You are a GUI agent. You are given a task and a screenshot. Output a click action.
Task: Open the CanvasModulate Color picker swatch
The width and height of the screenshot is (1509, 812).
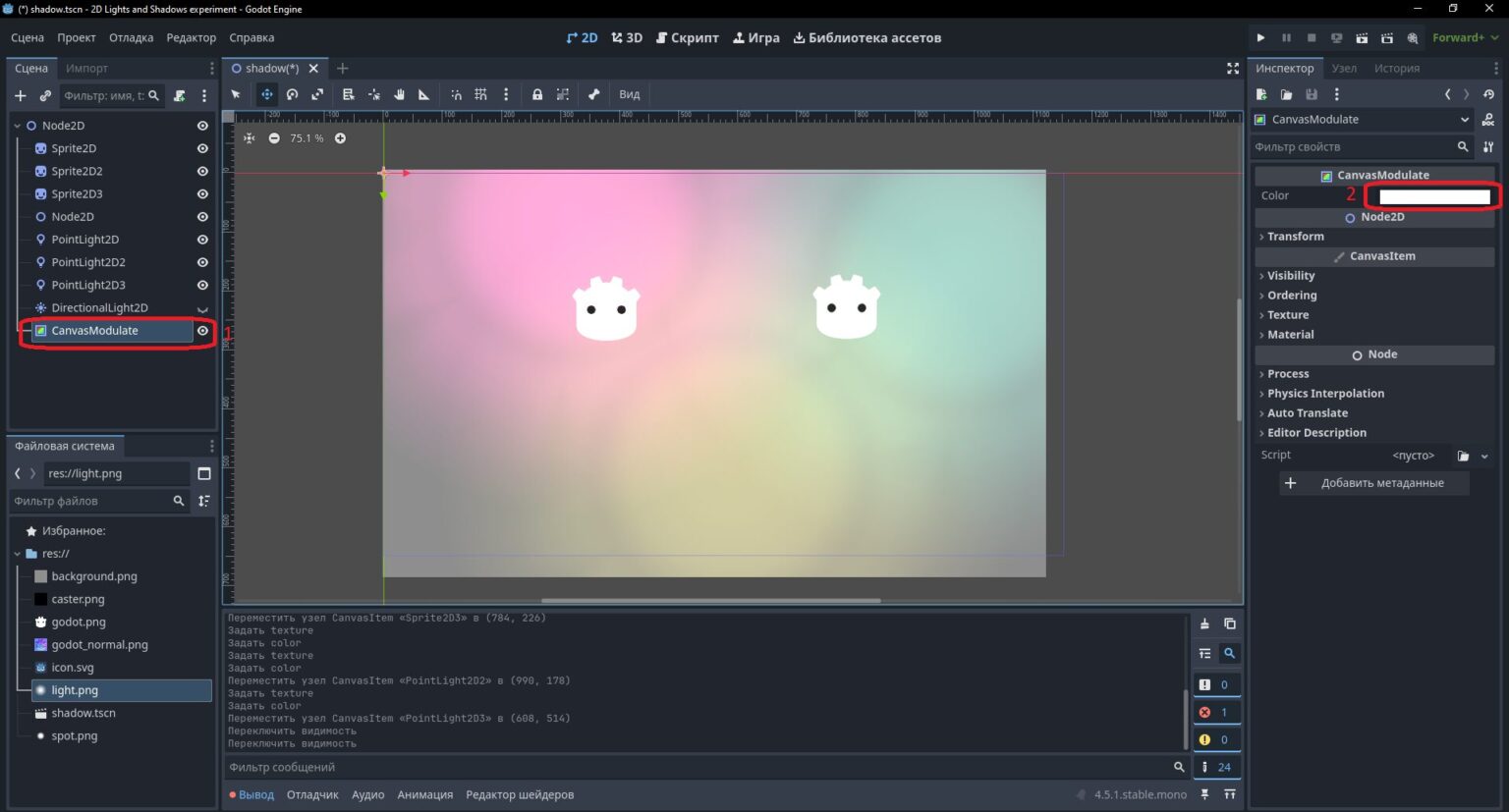(x=1434, y=196)
